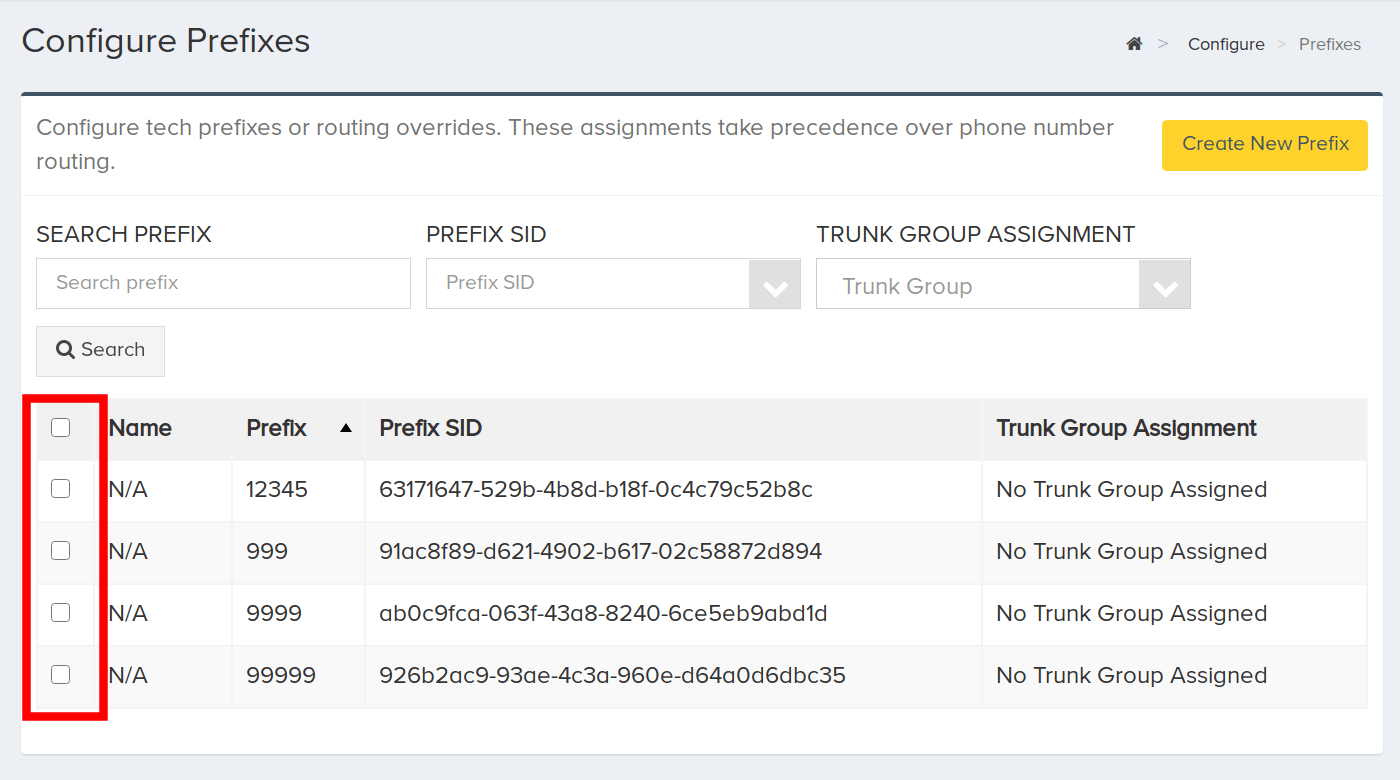This screenshot has height=780, width=1400.
Task: Sort by the Prefix column arrow
Action: (346, 428)
